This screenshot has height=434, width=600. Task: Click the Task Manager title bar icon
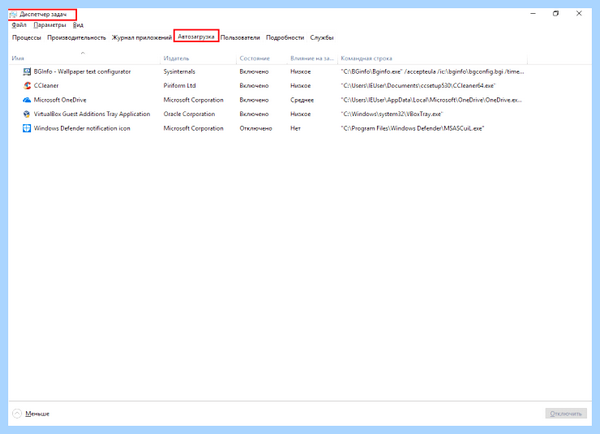pyautogui.click(x=13, y=15)
